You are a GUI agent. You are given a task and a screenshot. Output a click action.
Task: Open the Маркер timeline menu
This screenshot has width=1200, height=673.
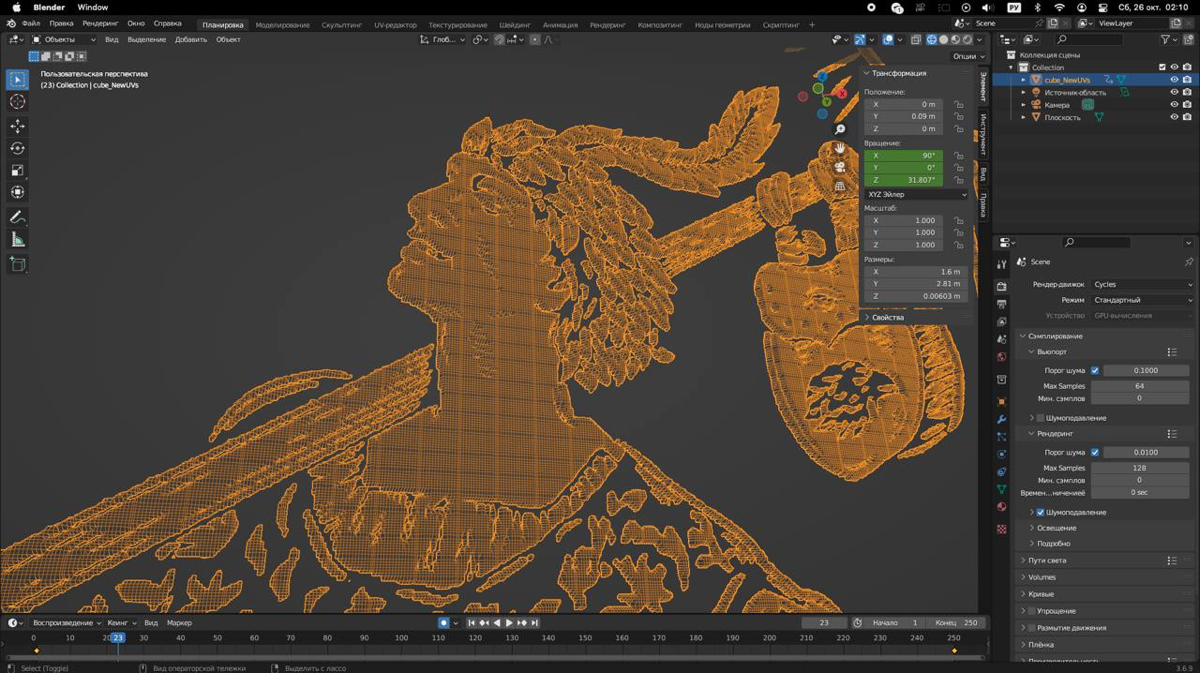click(179, 622)
